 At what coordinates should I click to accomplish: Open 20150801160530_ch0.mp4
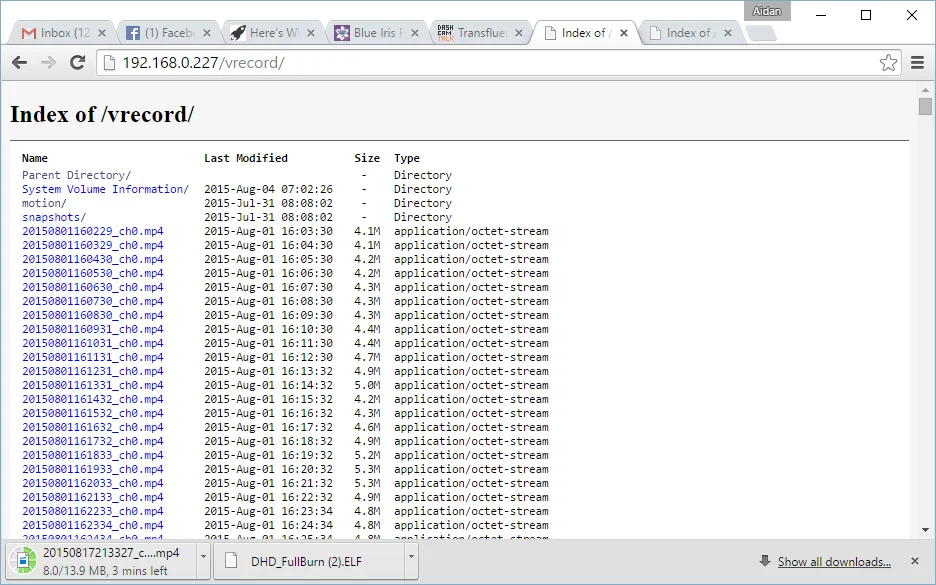pyautogui.click(x=93, y=273)
